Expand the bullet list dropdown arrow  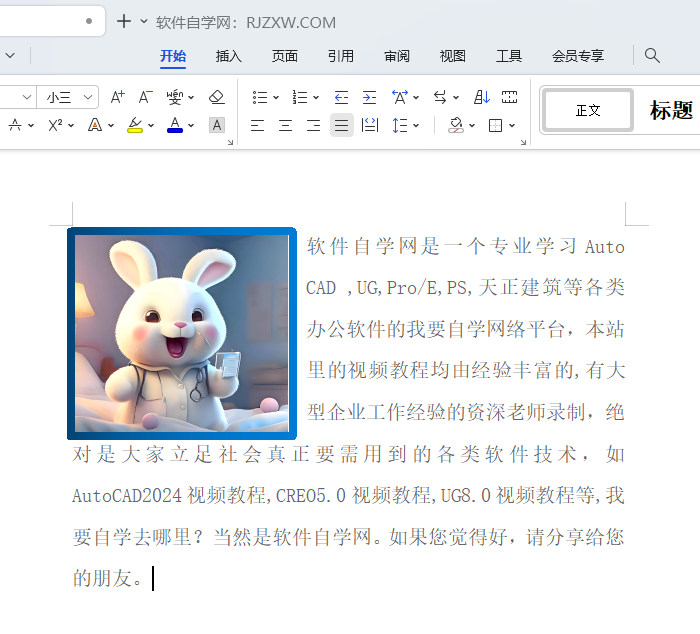click(x=274, y=98)
